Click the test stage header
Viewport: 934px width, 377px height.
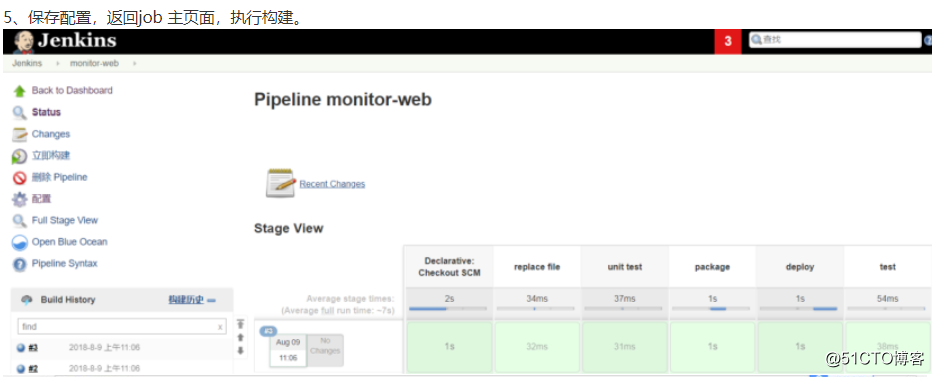(x=888, y=267)
